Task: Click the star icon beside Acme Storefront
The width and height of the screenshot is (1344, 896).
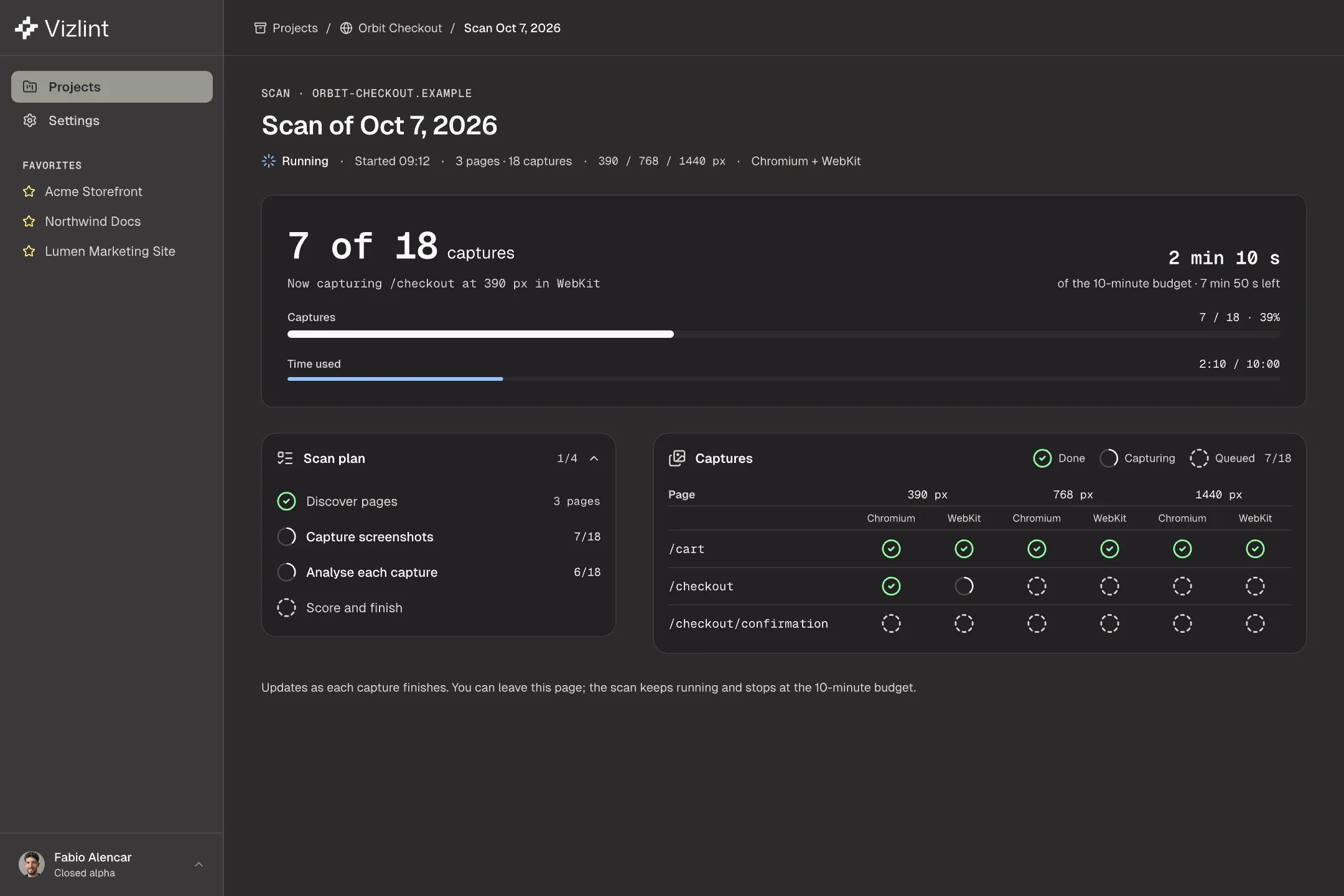Action: click(x=29, y=192)
